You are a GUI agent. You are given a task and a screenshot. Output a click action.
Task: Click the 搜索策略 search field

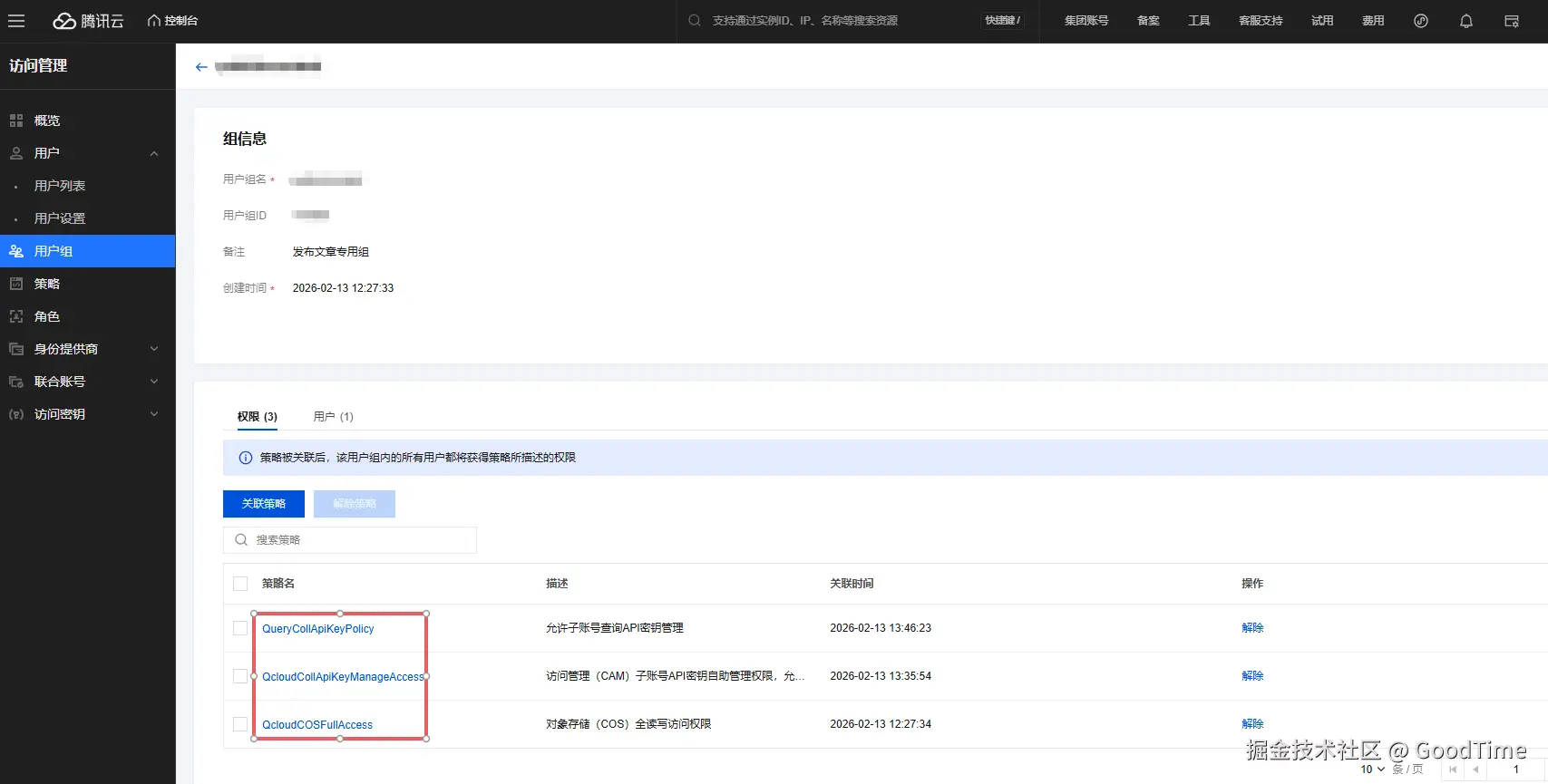[x=350, y=540]
